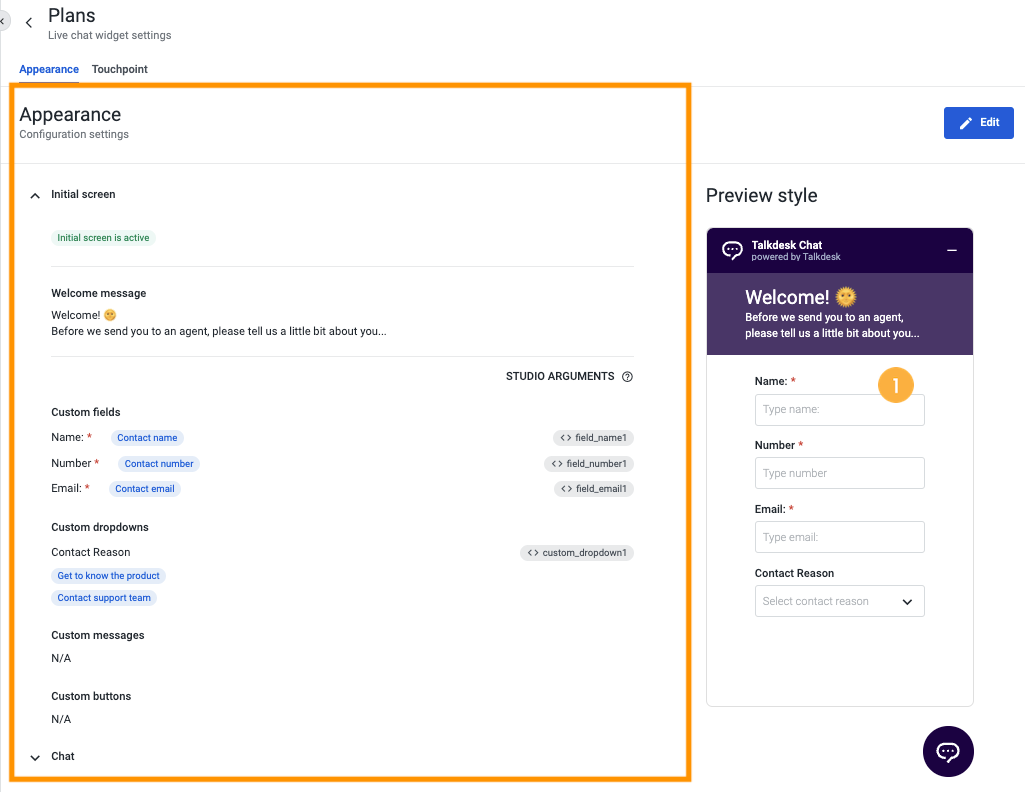The height and width of the screenshot is (792, 1025).
Task: Click the Contact name tag
Action: 147,438
